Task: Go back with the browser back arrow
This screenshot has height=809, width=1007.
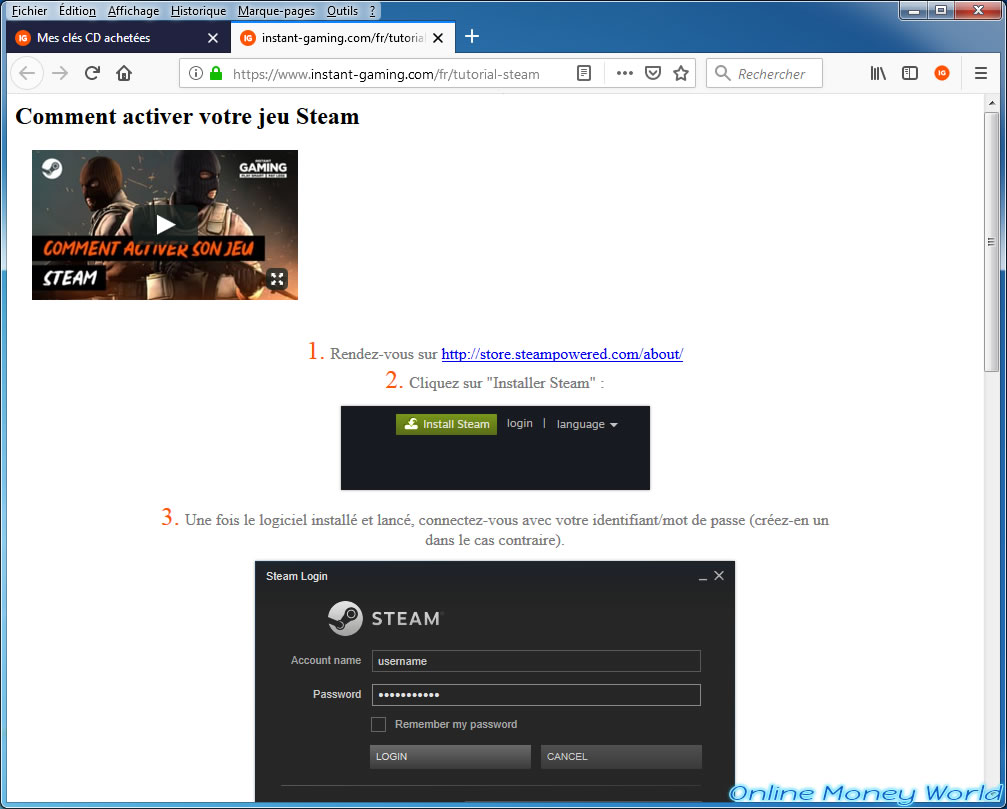Action: [27, 74]
